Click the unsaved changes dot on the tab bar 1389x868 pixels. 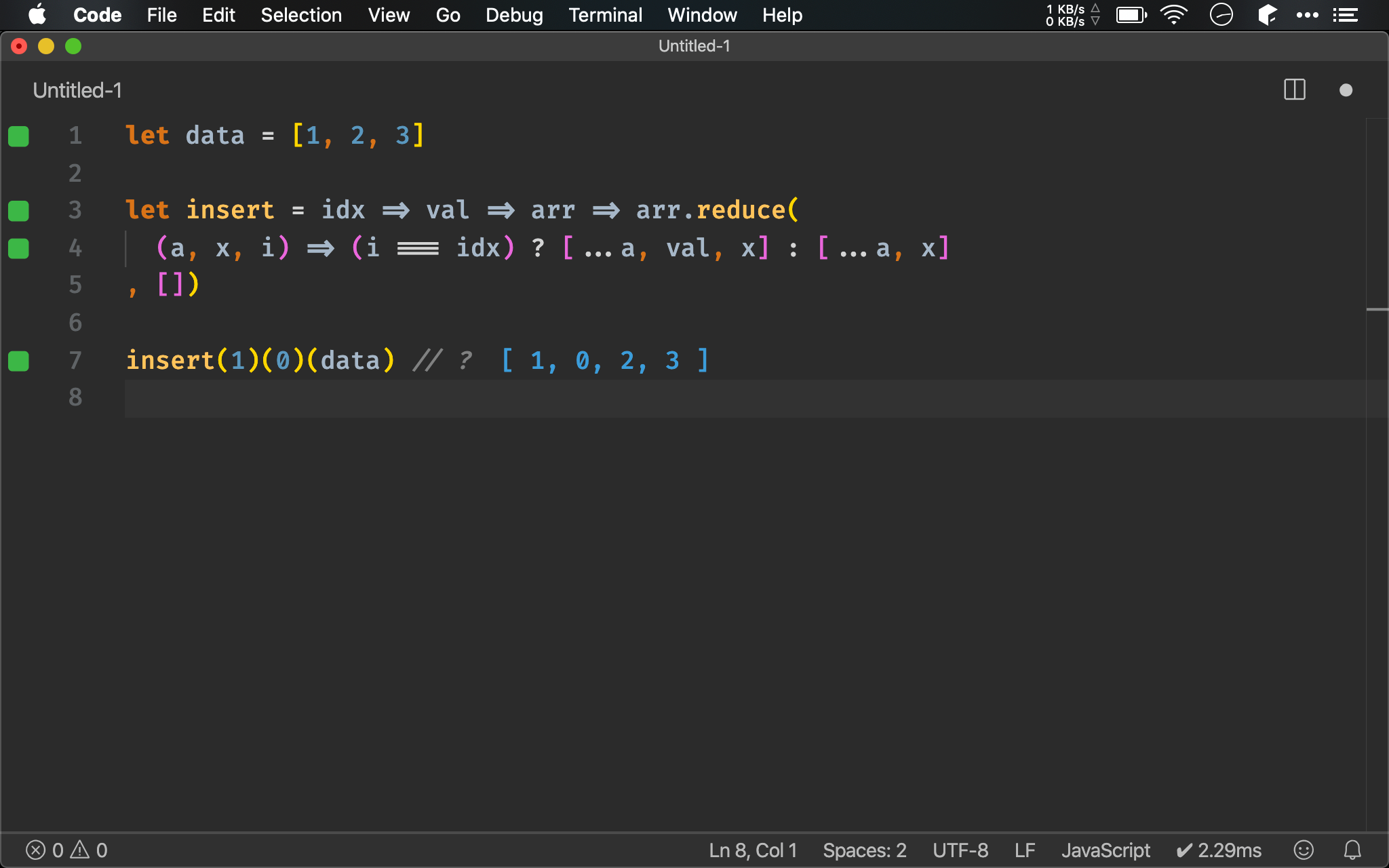[x=1346, y=90]
